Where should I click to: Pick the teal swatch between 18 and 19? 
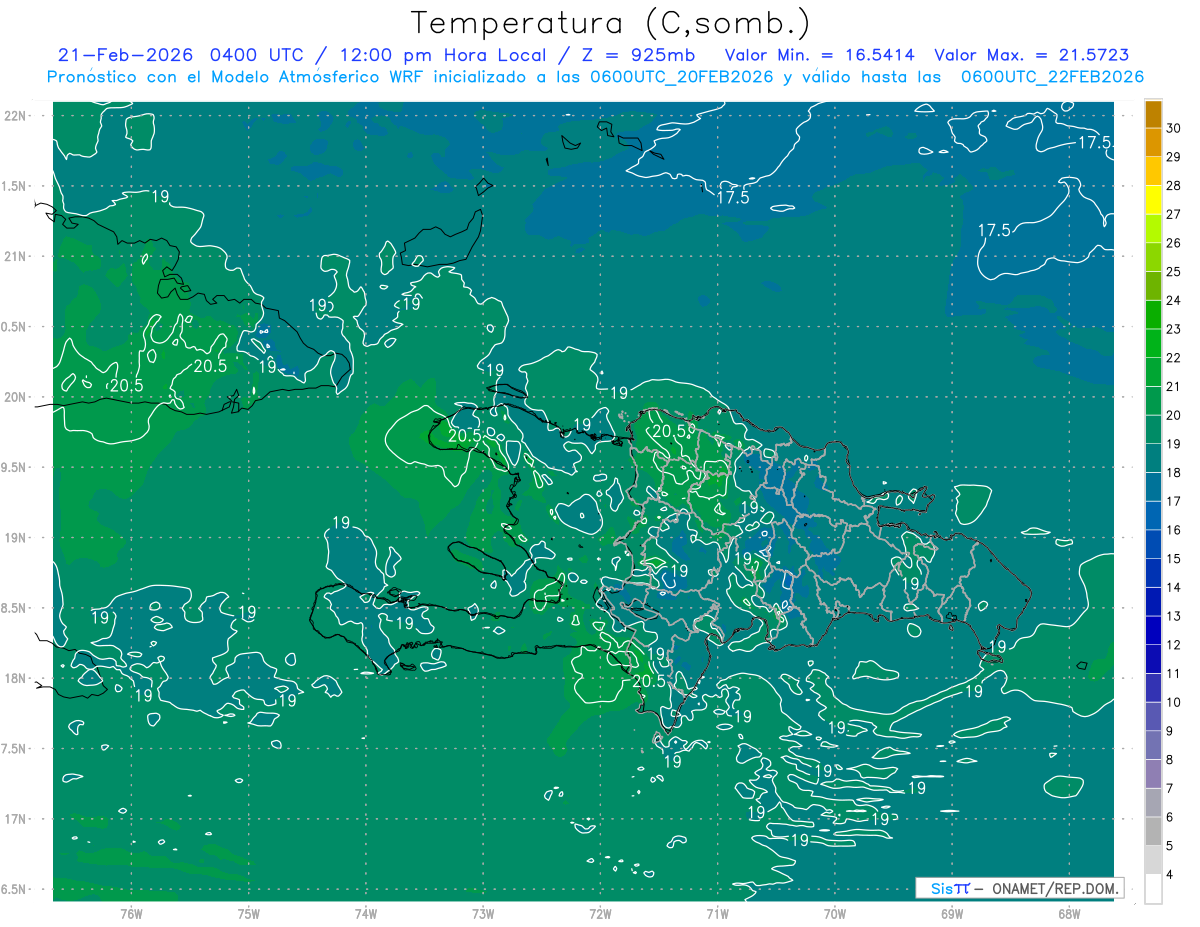tap(1153, 458)
